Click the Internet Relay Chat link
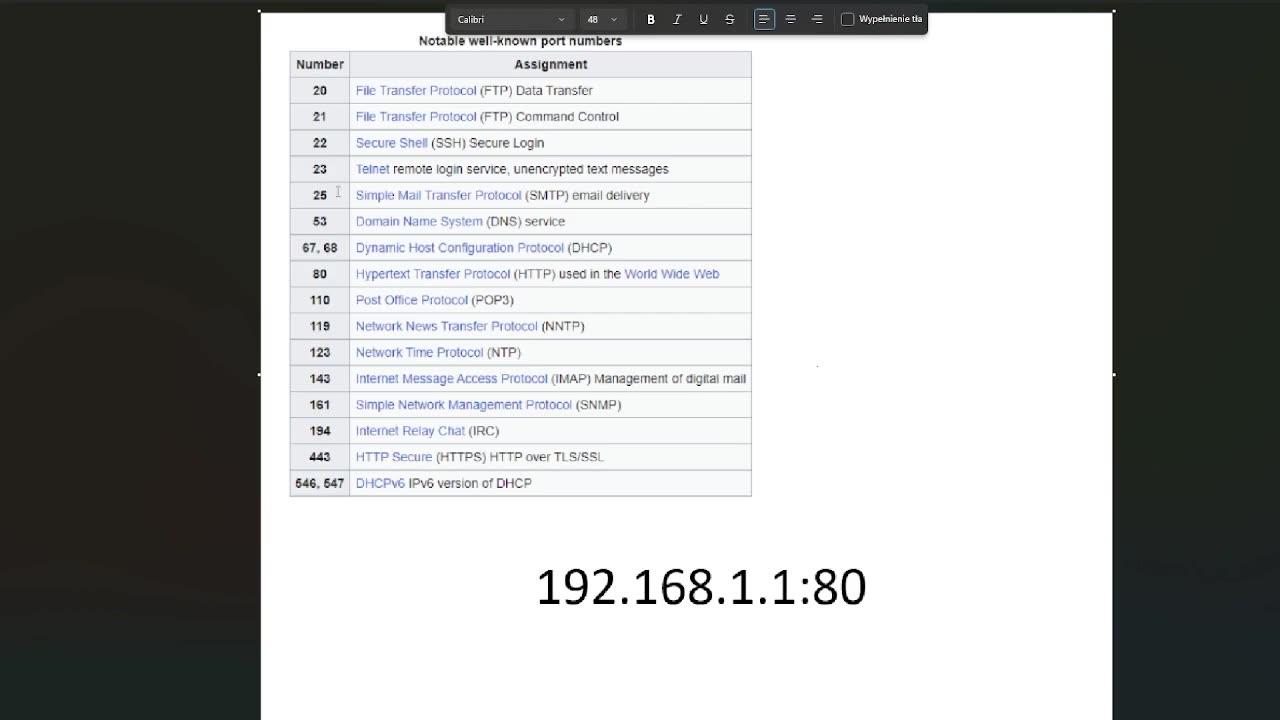The height and width of the screenshot is (720, 1280). 410,430
